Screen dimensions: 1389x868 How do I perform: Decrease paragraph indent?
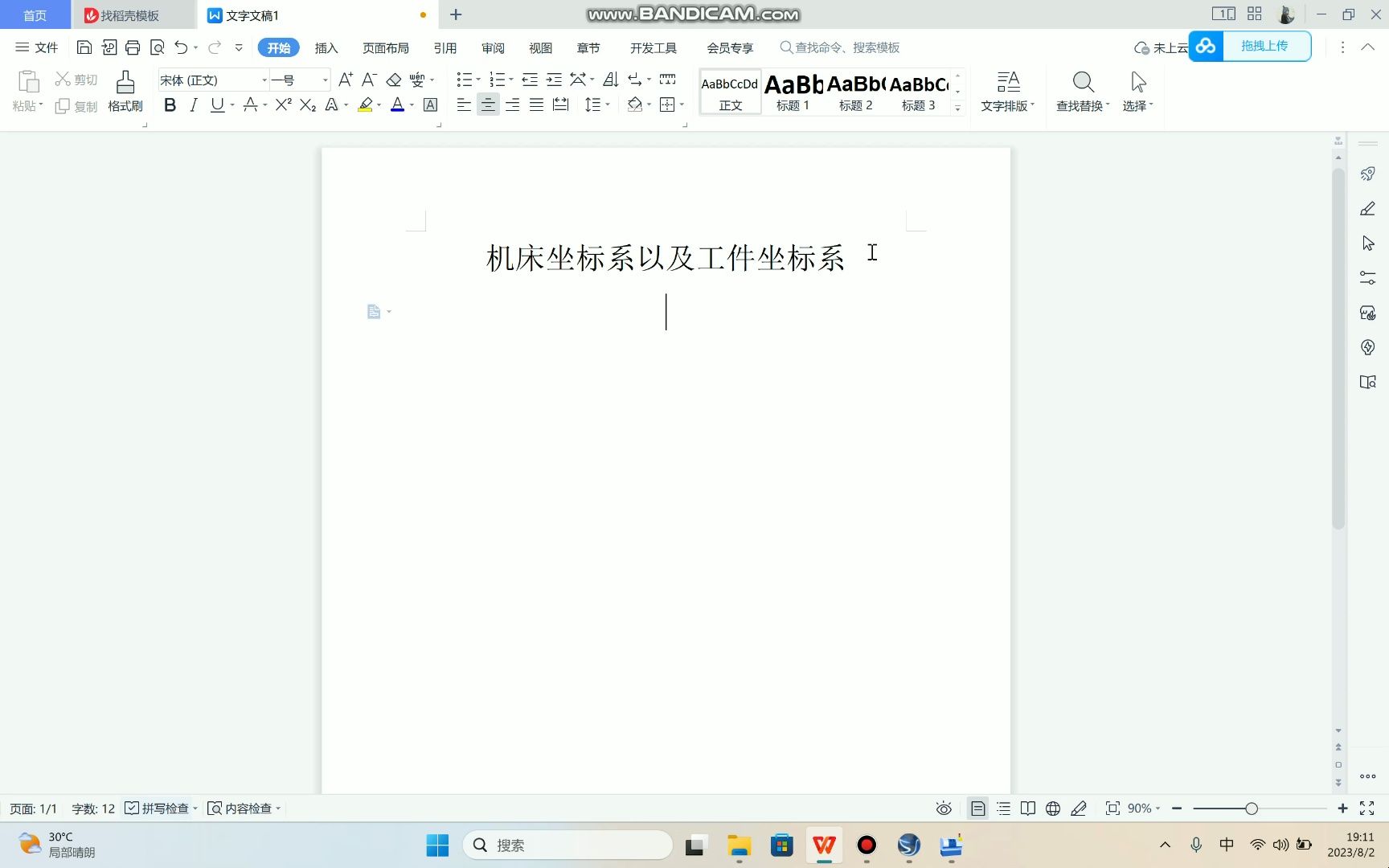click(530, 80)
